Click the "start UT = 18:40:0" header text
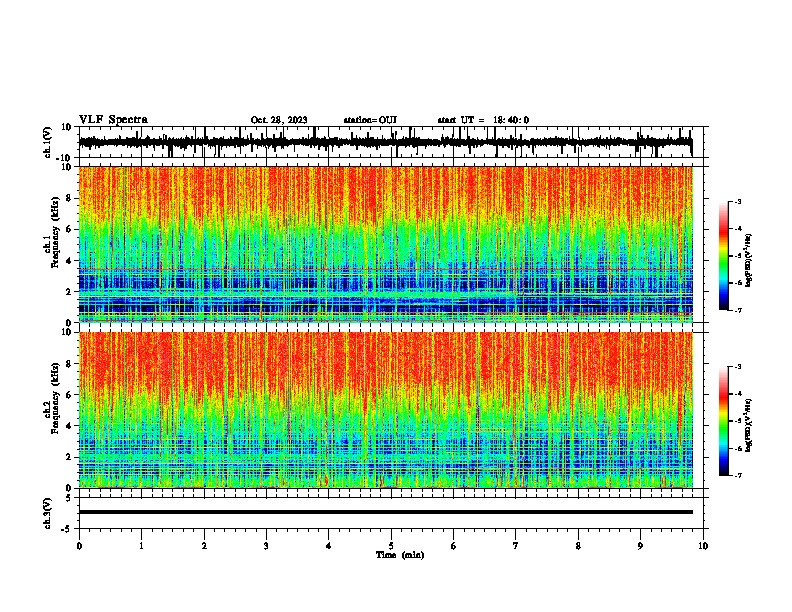The height and width of the screenshot is (612, 792). (x=483, y=120)
